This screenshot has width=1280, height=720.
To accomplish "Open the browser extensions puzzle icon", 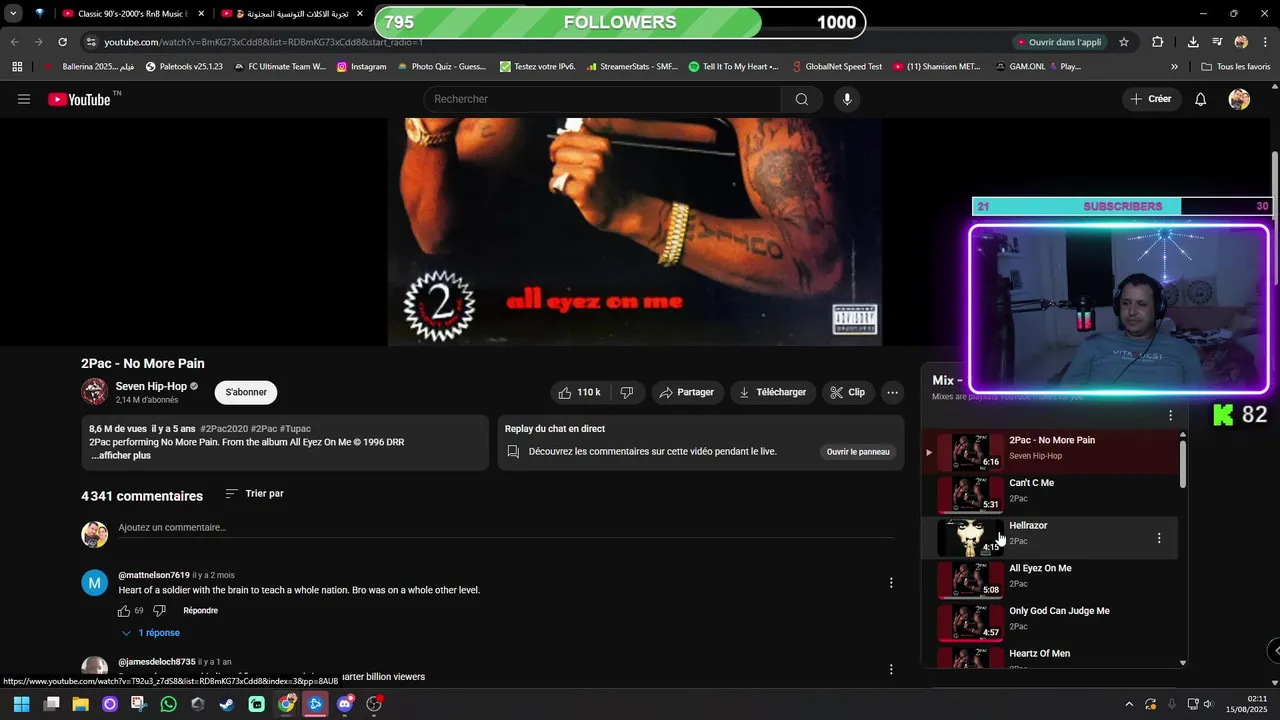I will 1157,42.
